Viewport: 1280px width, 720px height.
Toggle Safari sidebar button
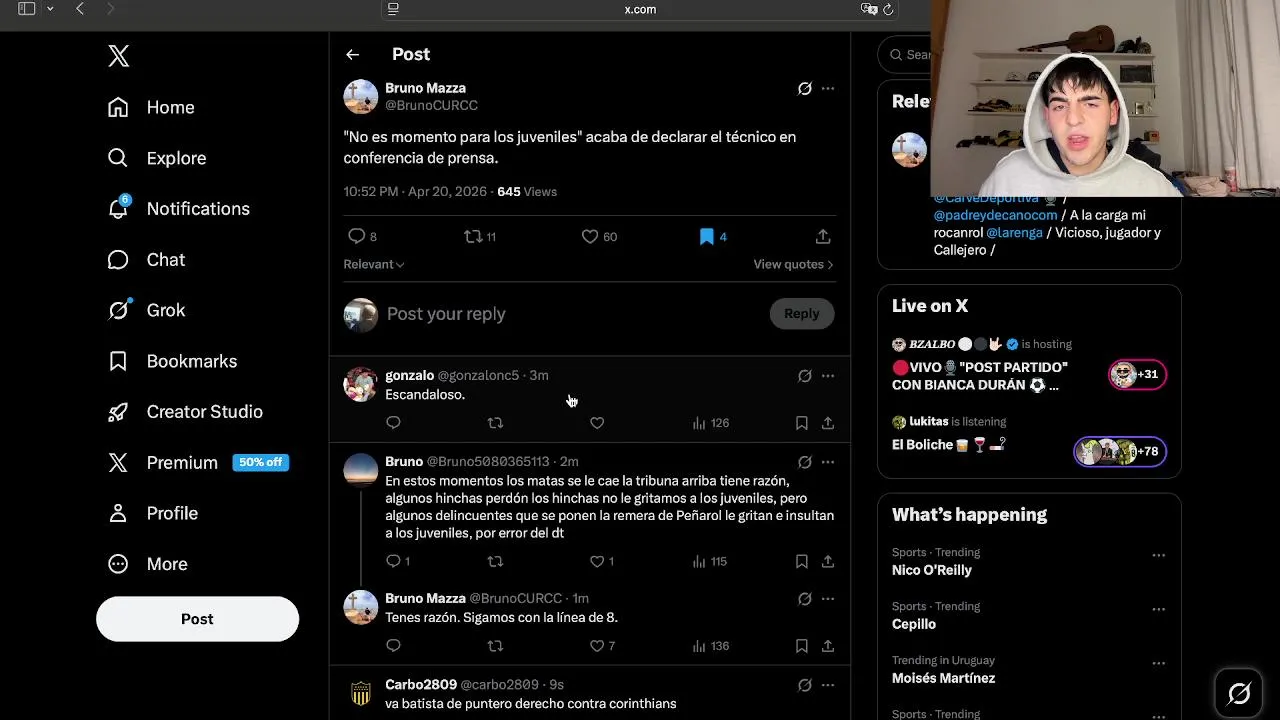point(27,9)
